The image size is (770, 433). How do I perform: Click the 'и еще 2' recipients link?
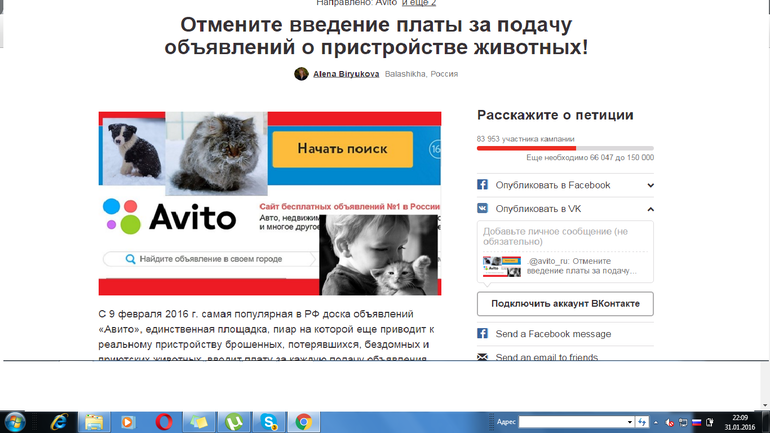pyautogui.click(x=419, y=4)
